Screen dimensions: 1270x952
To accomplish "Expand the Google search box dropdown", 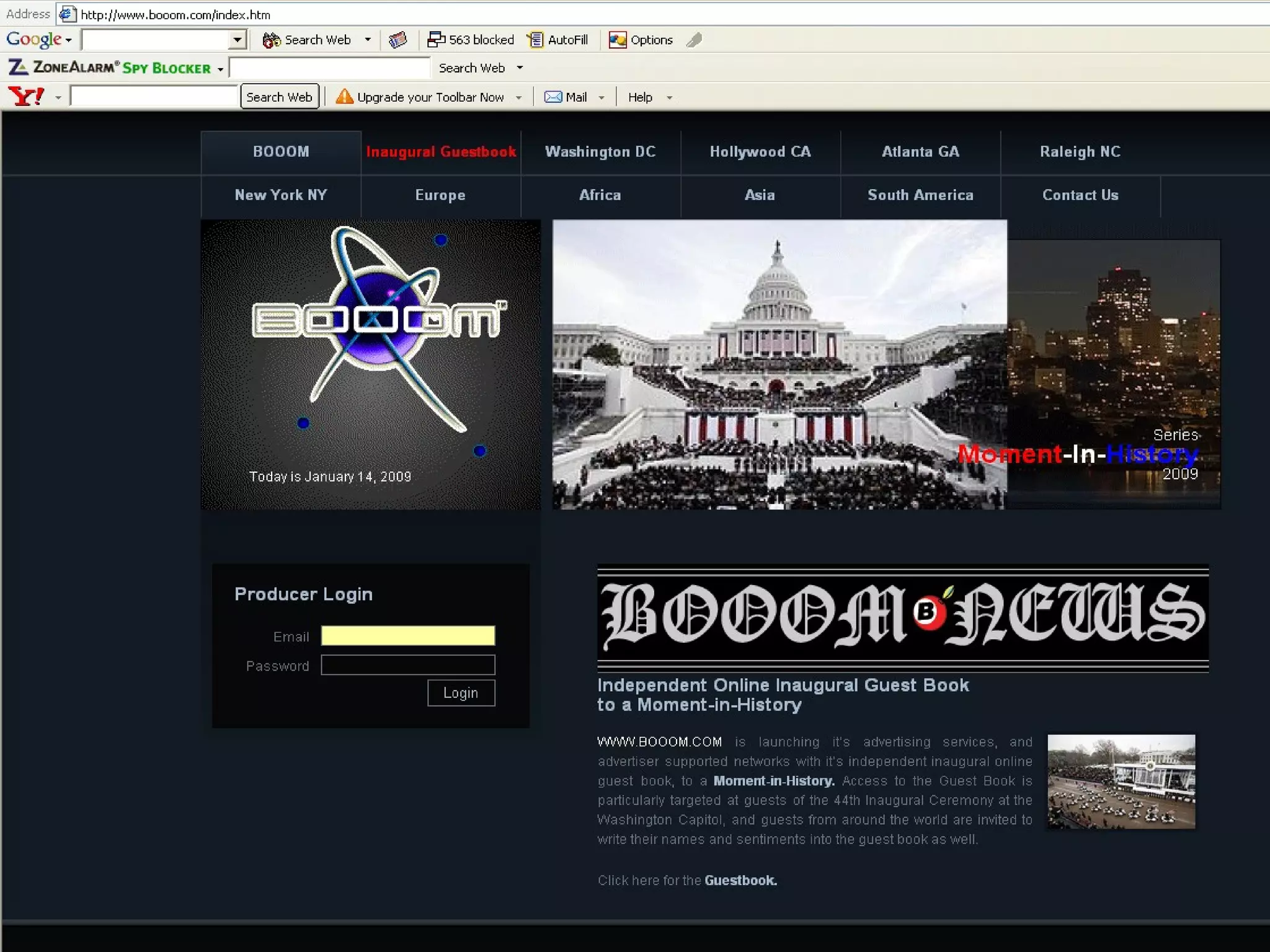I will pyautogui.click(x=237, y=40).
